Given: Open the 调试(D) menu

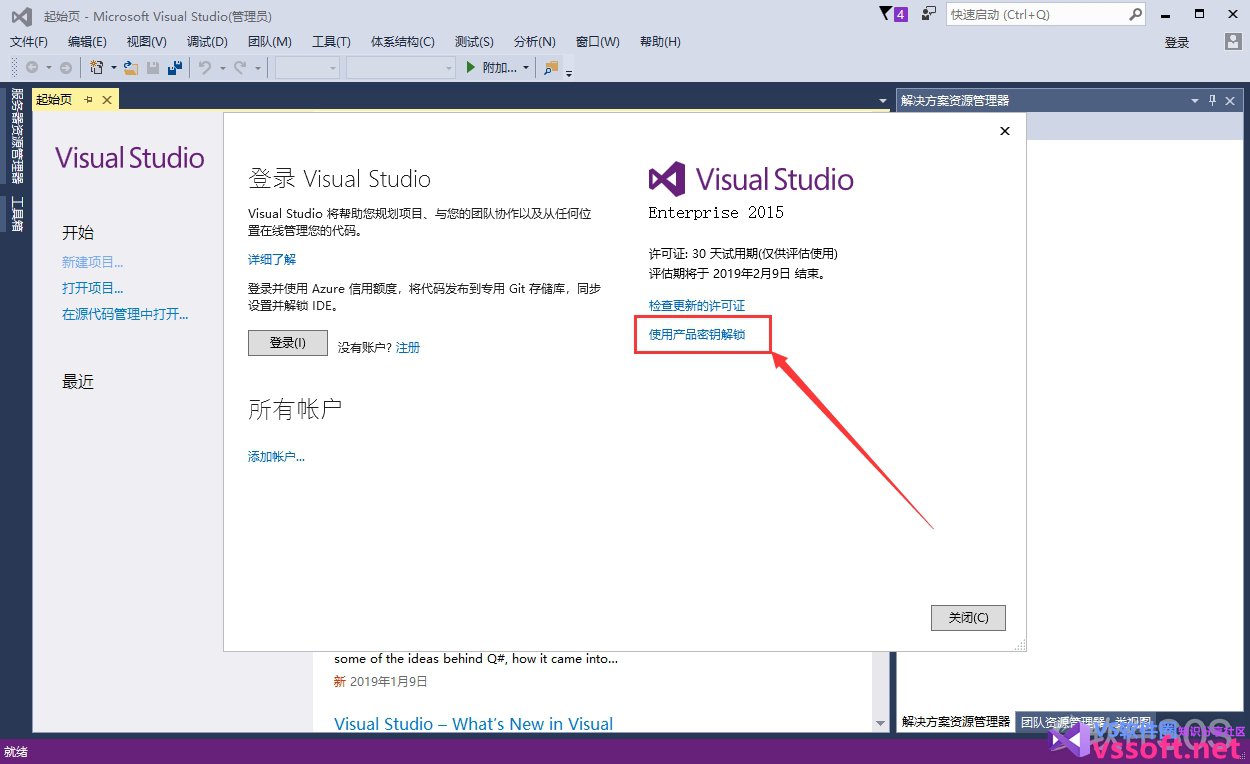Looking at the screenshot, I should click(207, 42).
